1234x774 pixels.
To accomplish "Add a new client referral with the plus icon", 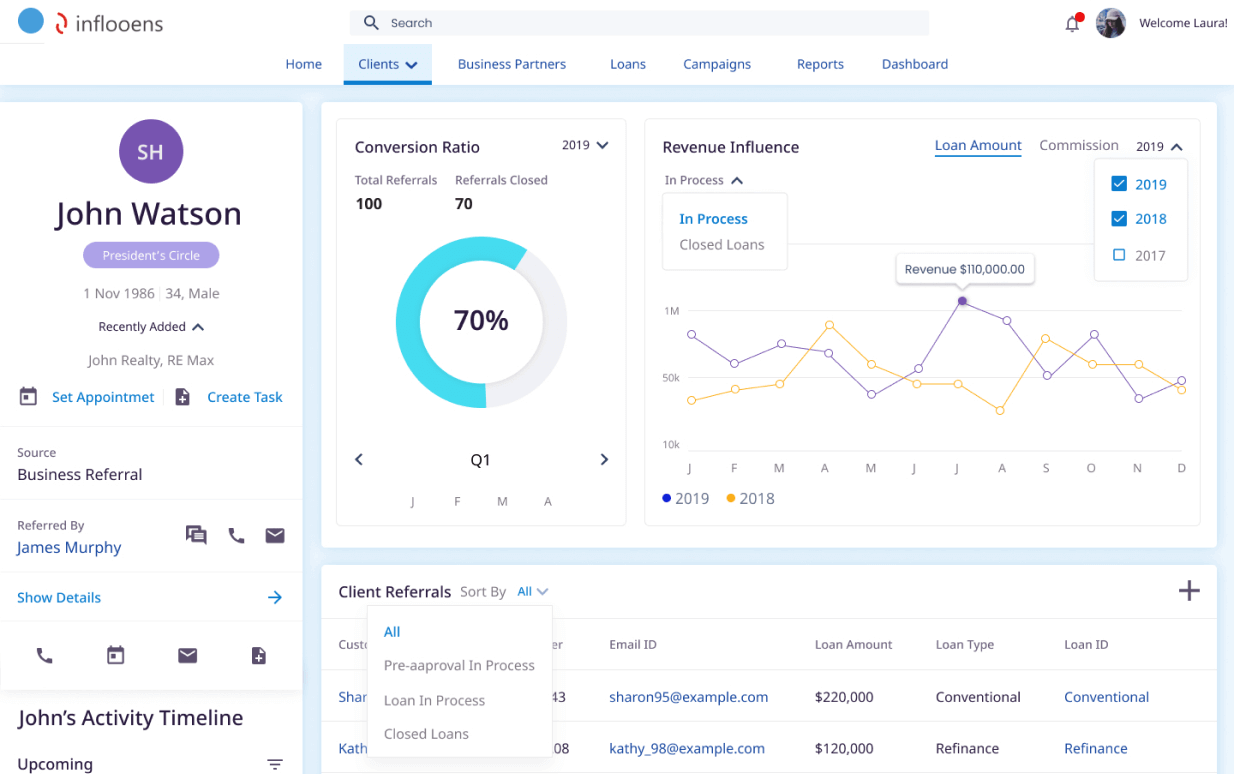I will [x=1189, y=591].
